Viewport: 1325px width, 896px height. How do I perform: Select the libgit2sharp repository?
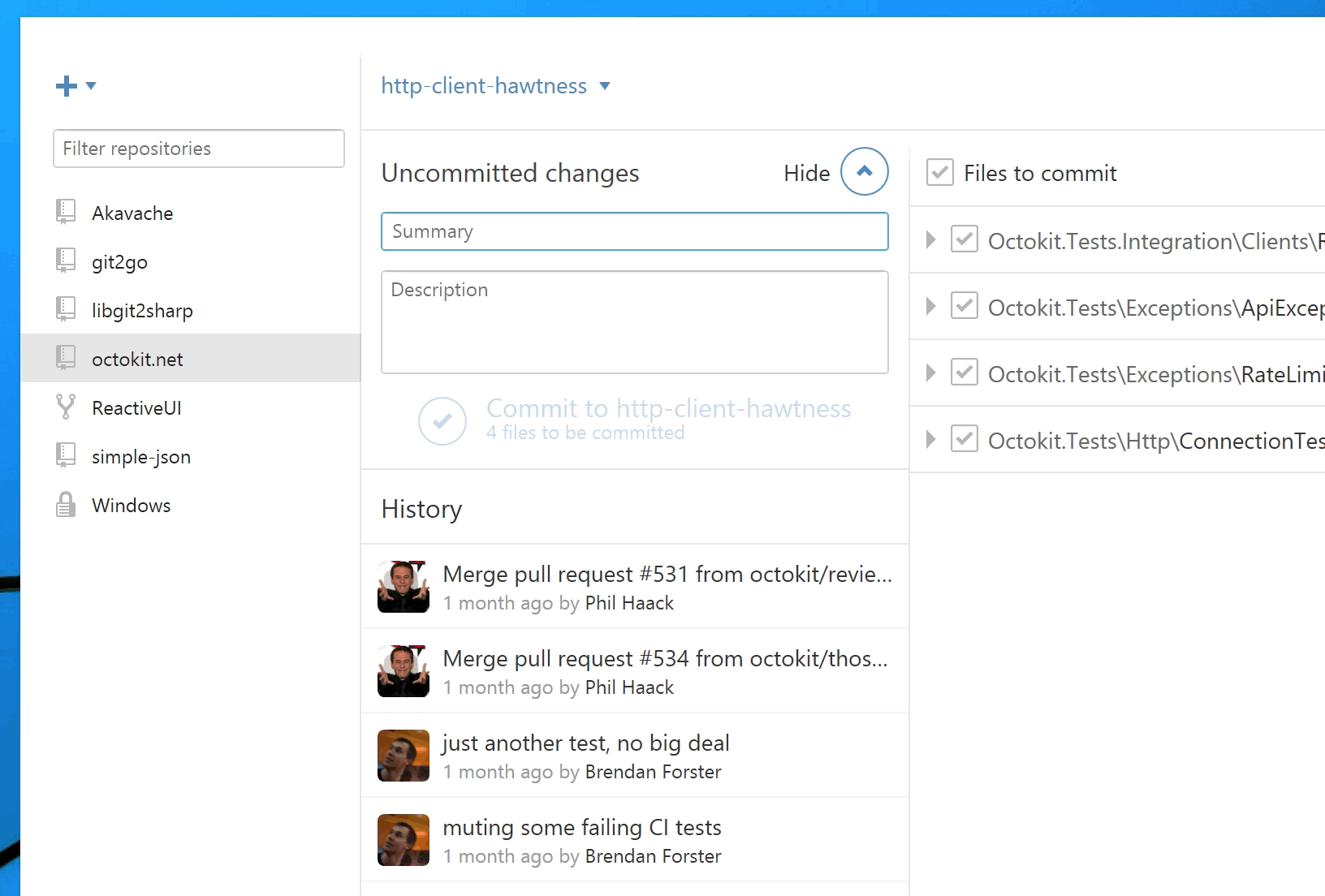pyautogui.click(x=191, y=310)
